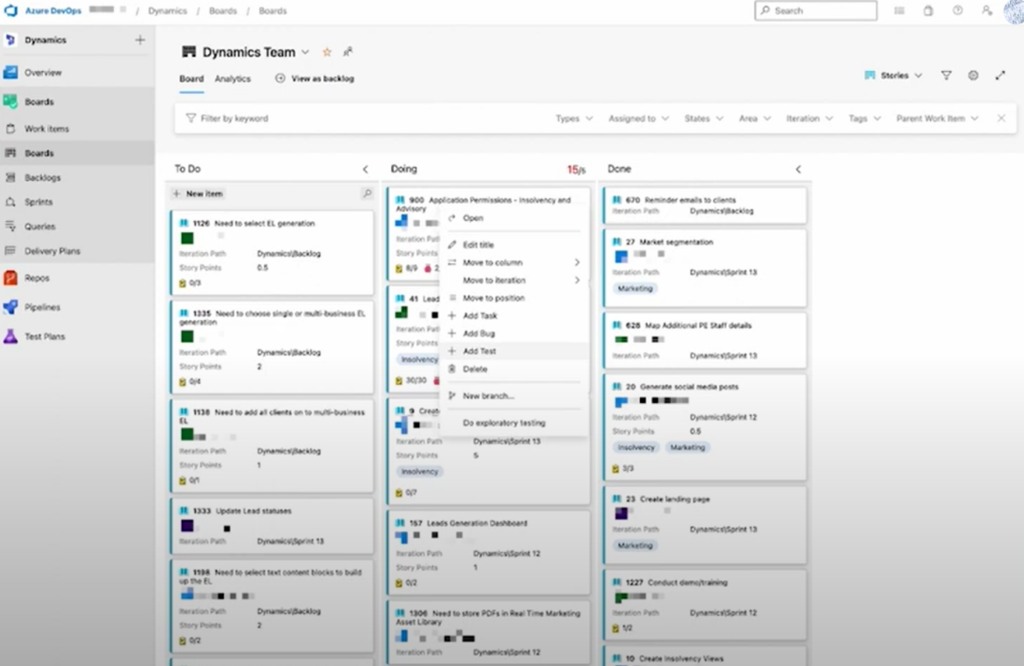1024x666 pixels.
Task: Choose Delete in context menu
Action: (514, 369)
